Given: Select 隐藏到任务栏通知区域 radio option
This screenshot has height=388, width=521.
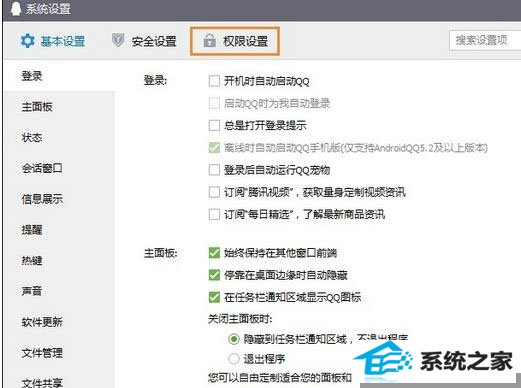Looking at the screenshot, I should 234,339.
